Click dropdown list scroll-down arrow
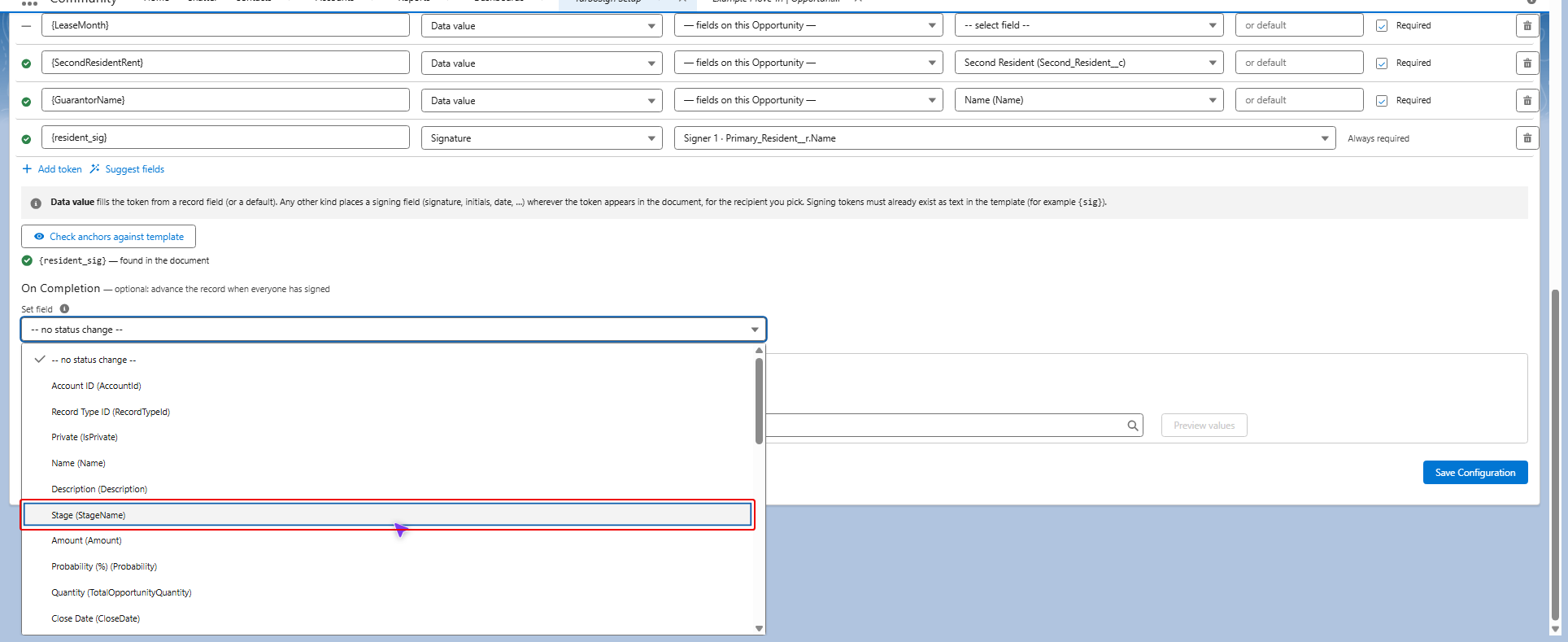1568x642 pixels. point(759,628)
